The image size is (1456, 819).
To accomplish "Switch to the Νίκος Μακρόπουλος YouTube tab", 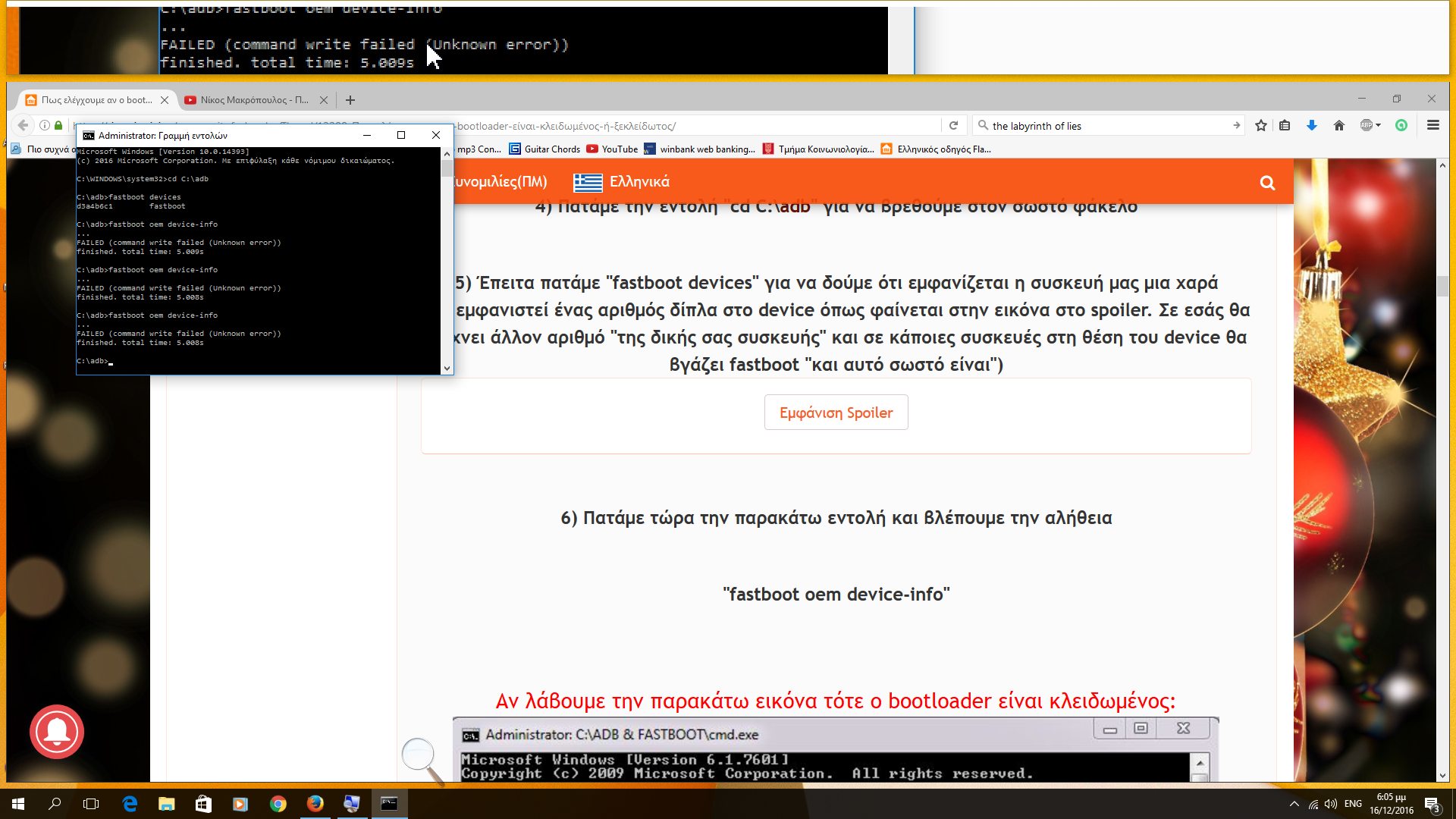I will coord(254,100).
